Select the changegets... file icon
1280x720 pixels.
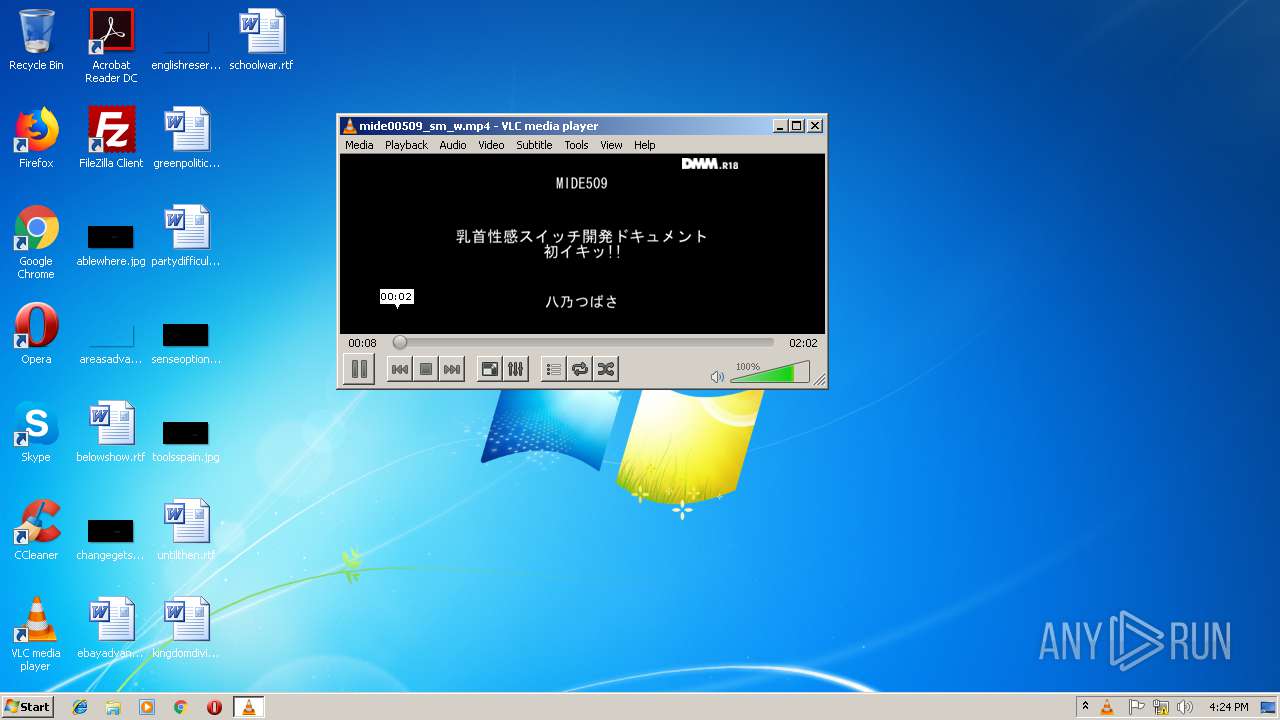coord(111,536)
